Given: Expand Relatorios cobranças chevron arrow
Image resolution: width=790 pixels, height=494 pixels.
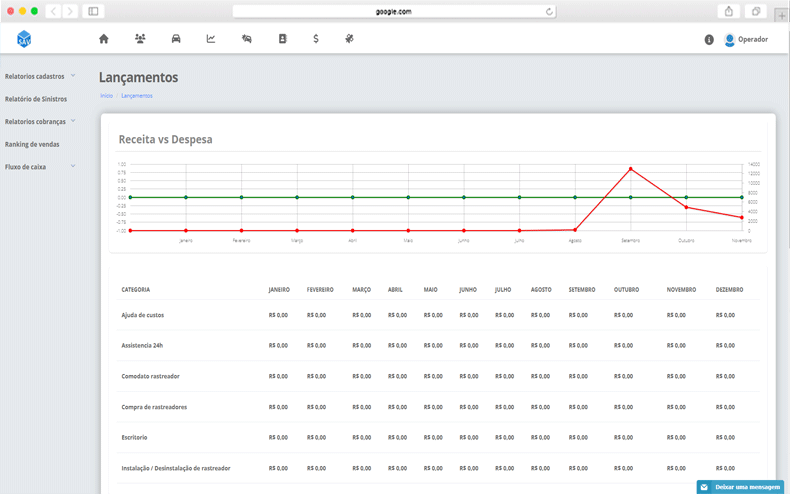Looking at the screenshot, I should tap(73, 121).
